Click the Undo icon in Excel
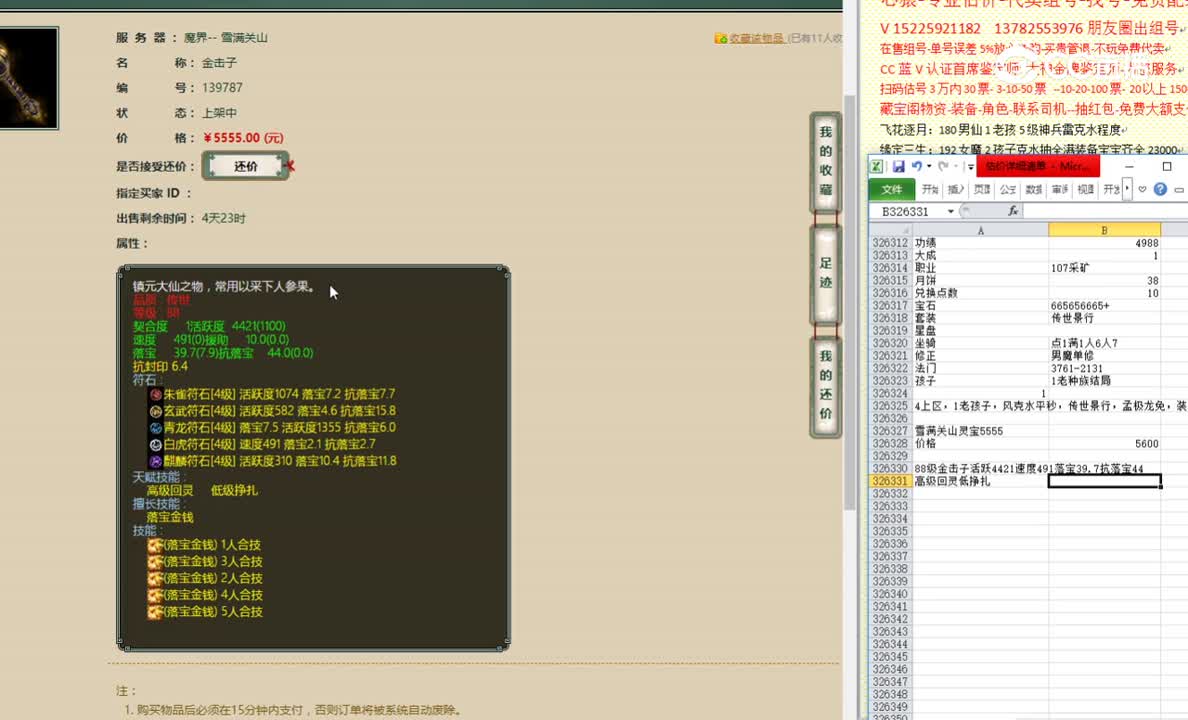 (x=918, y=166)
